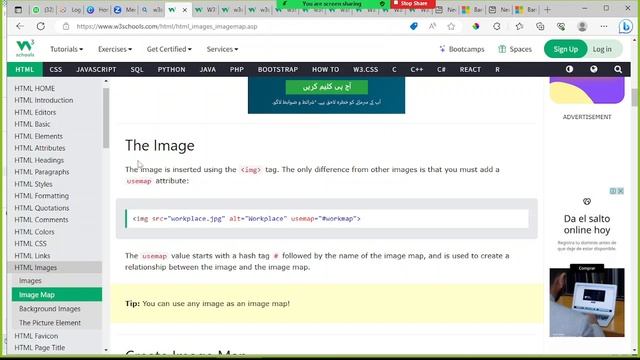Click the laptop advertisement image
Viewport: 640px width, 360px height.
587,302
